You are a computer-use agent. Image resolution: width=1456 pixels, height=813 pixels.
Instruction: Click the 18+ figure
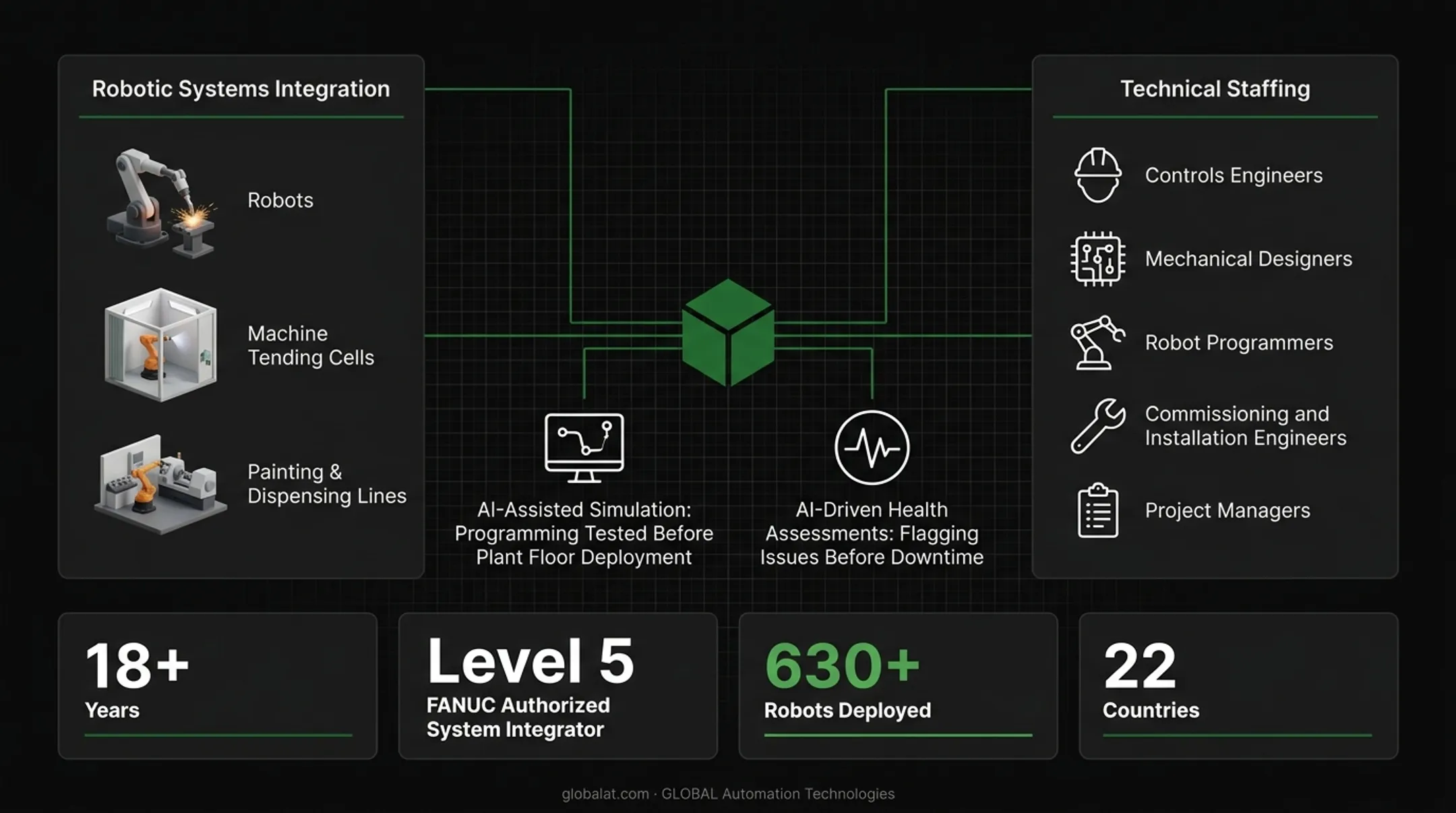(137, 665)
